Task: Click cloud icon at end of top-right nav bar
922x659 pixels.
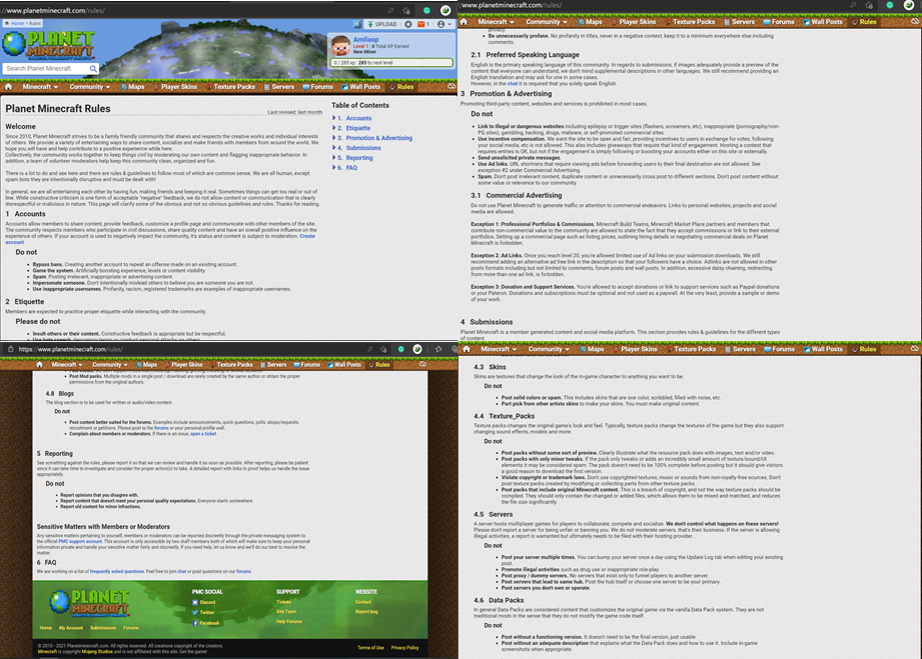Action: click(915, 21)
